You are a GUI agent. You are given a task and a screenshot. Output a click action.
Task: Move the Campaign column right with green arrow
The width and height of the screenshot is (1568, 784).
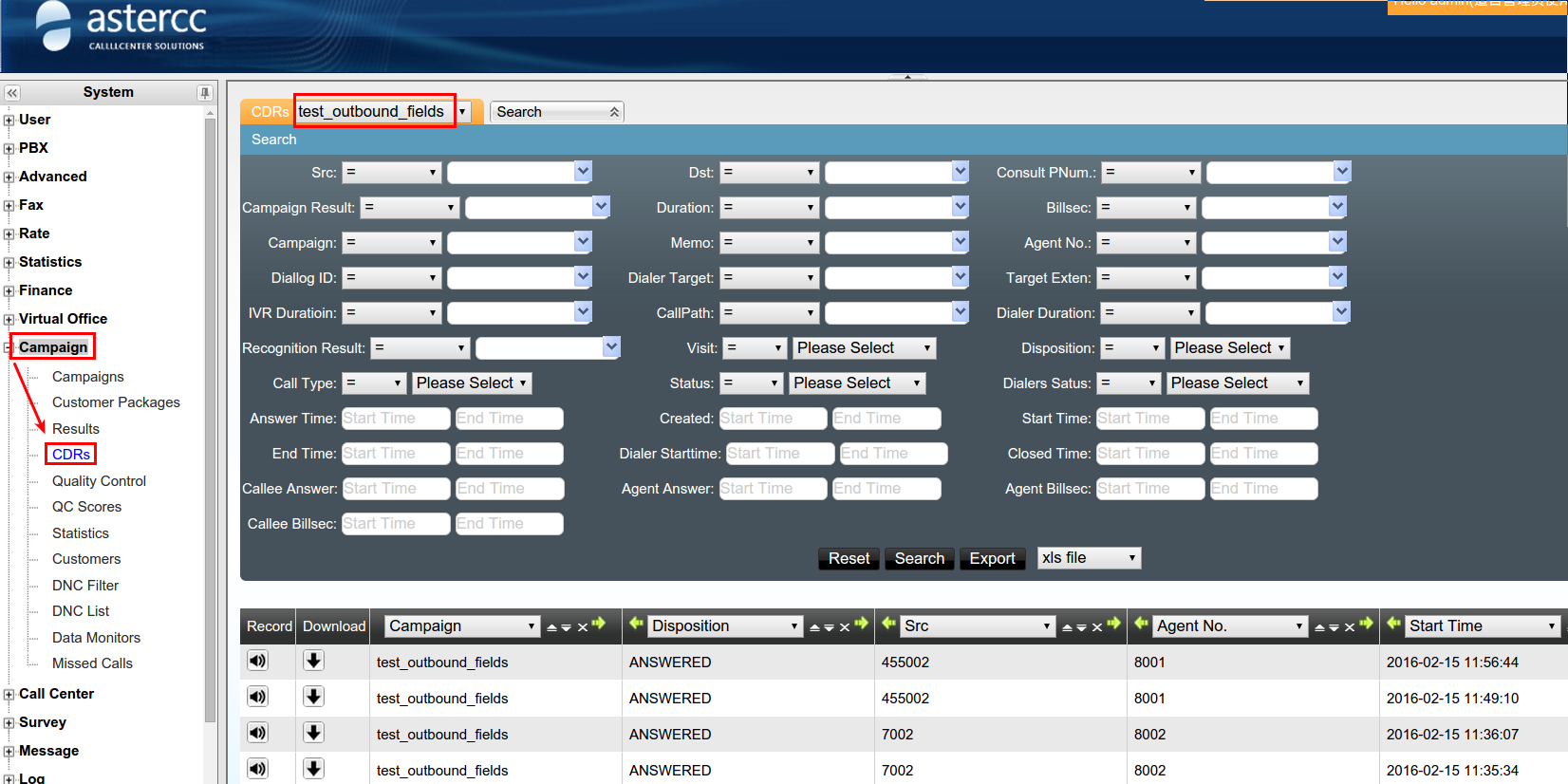click(599, 624)
